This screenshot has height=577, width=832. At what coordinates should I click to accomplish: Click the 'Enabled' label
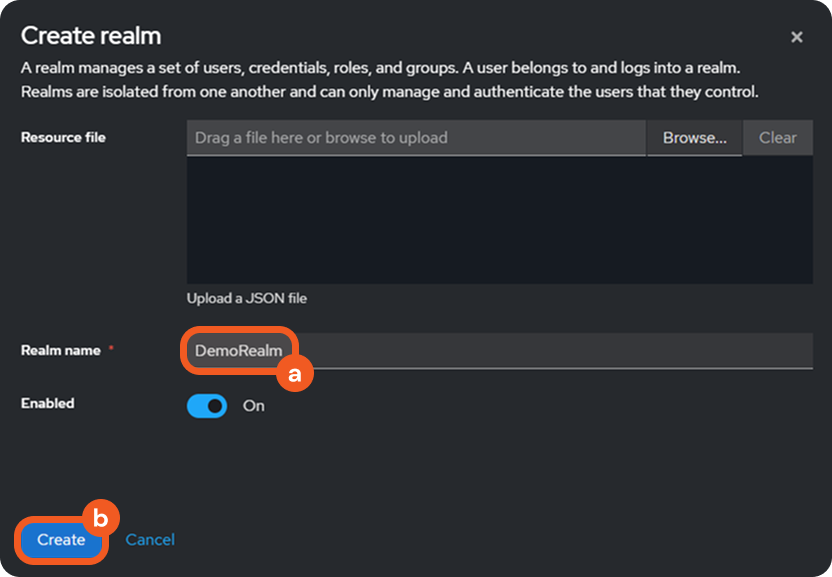click(x=48, y=403)
